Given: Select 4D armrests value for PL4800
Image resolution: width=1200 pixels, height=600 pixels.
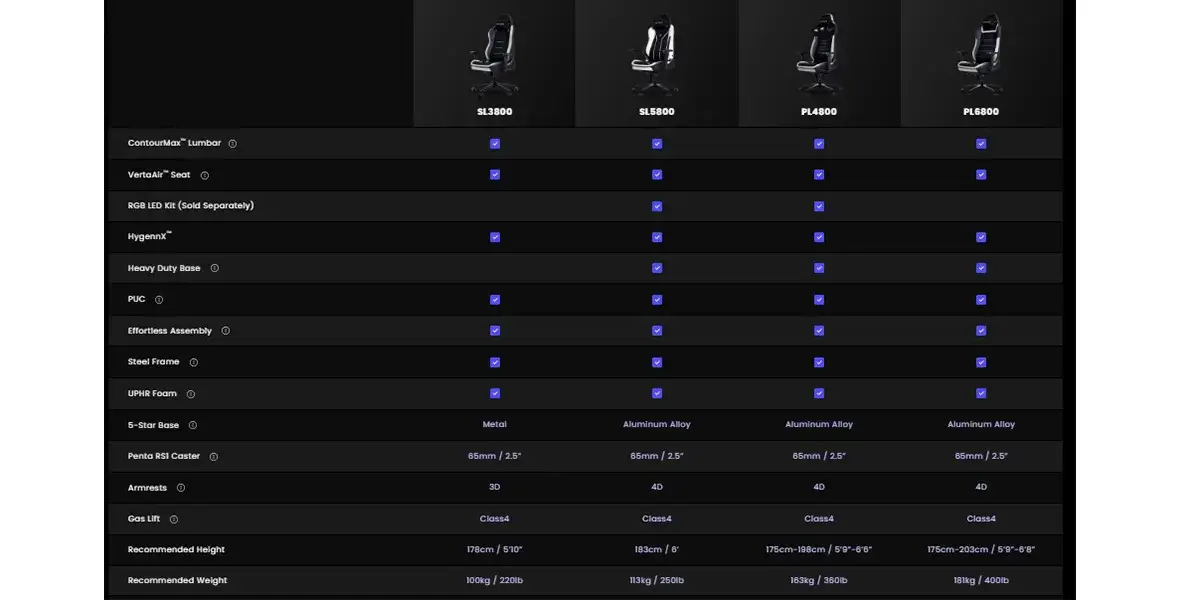Looking at the screenshot, I should [x=819, y=487].
